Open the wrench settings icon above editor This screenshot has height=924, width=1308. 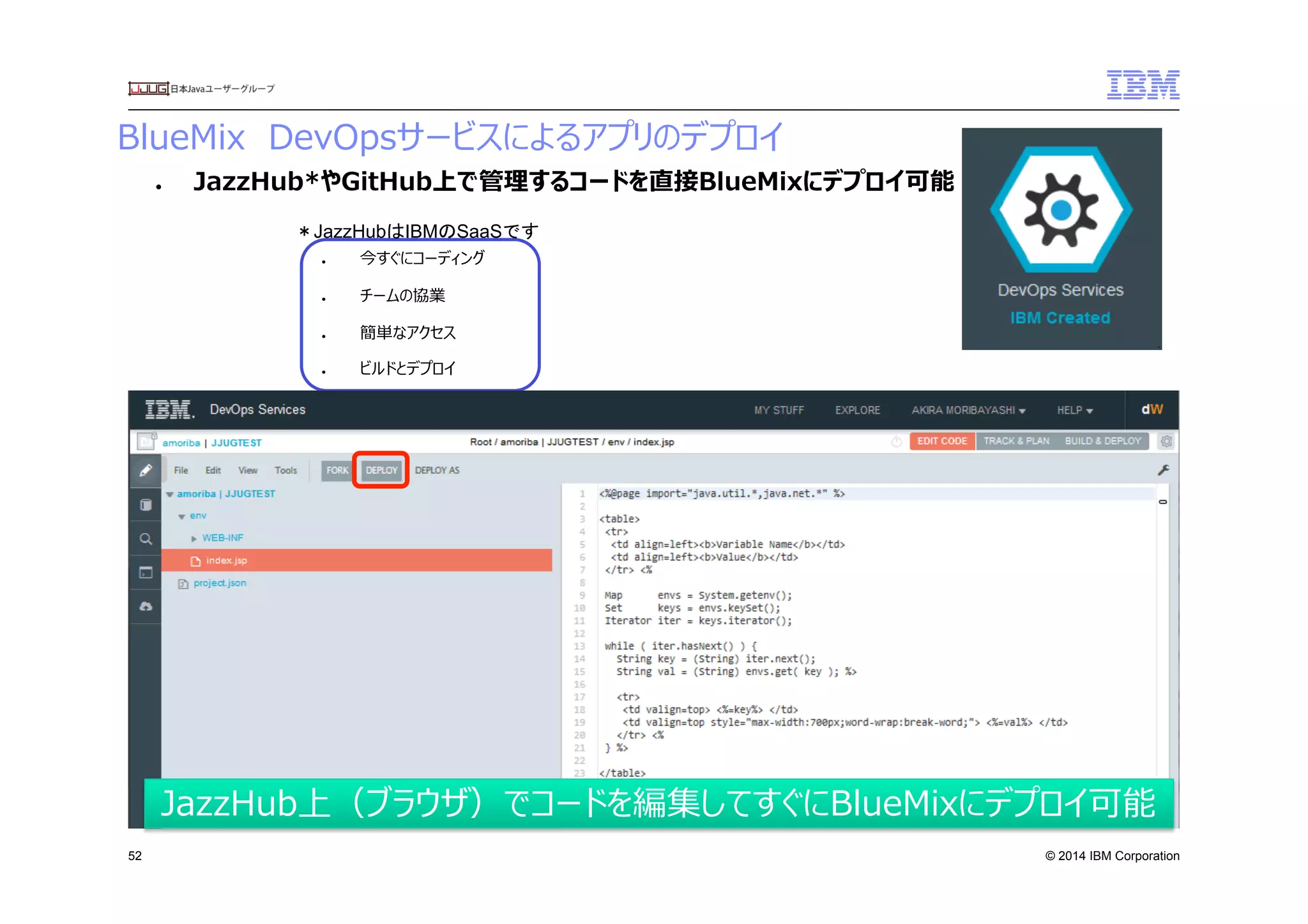pyautogui.click(x=1163, y=470)
